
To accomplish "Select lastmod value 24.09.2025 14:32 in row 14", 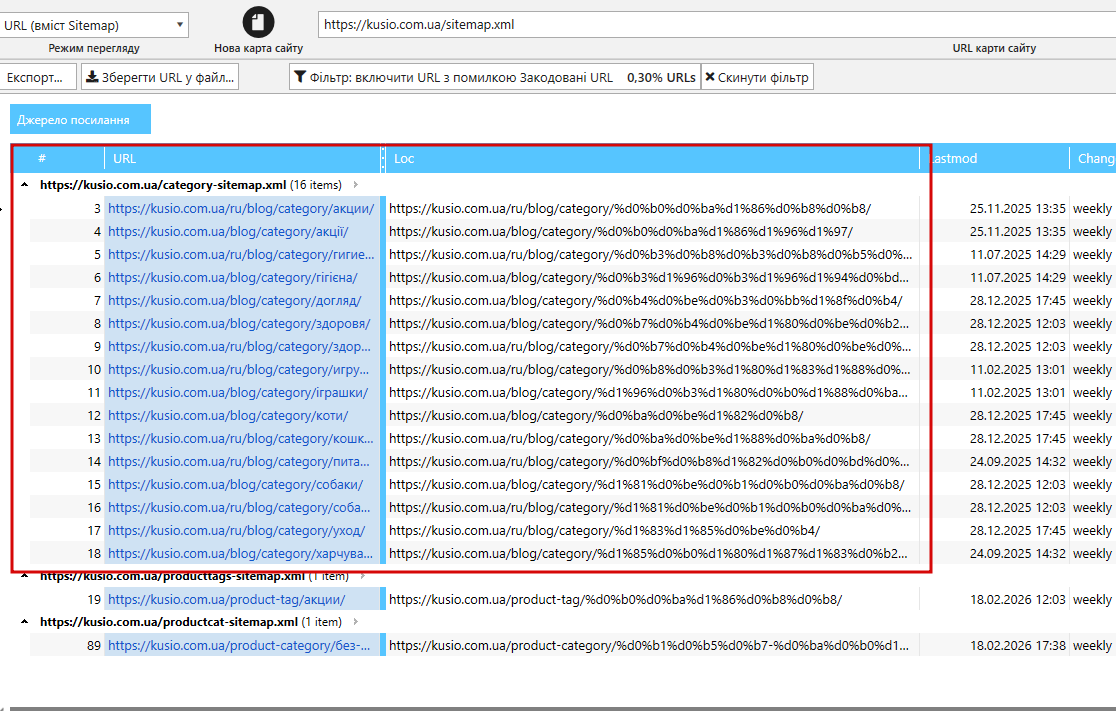I will coord(1018,461).
